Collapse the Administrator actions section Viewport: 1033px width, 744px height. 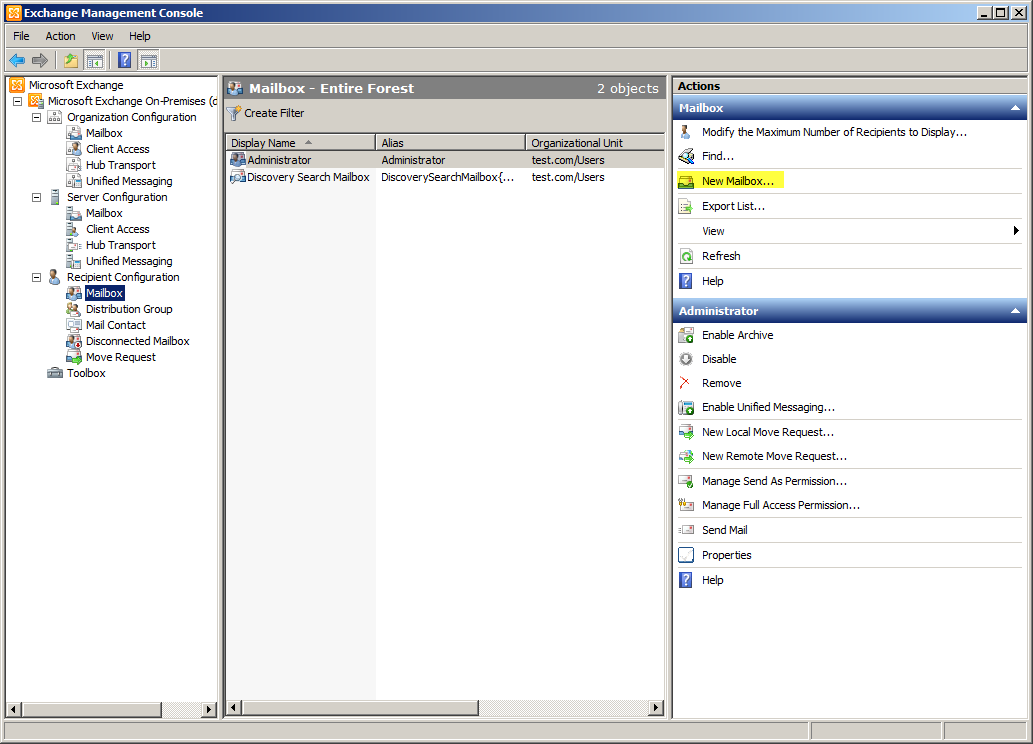[1015, 311]
